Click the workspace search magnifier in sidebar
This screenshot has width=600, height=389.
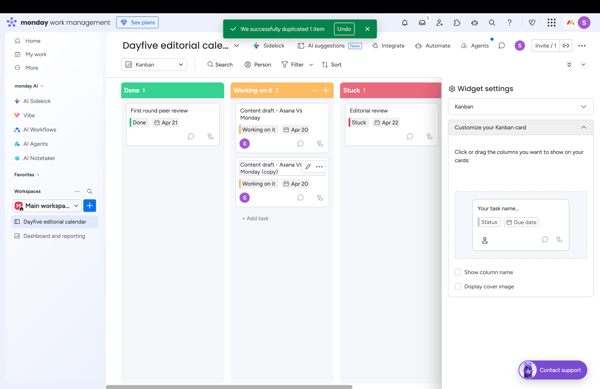[x=89, y=191]
